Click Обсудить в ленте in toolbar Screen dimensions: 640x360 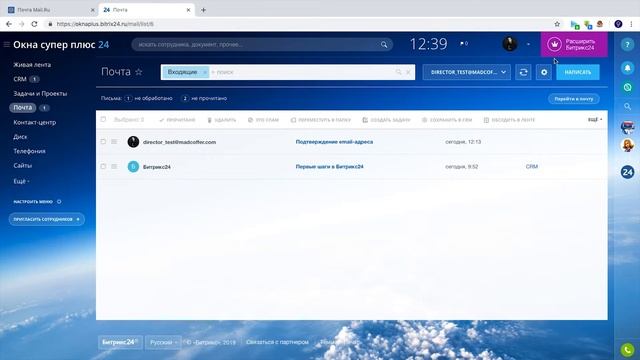(x=509, y=120)
